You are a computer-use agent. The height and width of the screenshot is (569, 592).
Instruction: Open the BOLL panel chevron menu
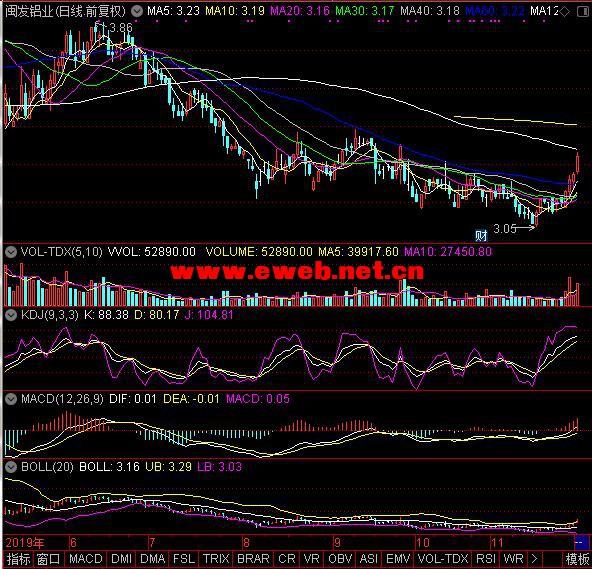11,467
